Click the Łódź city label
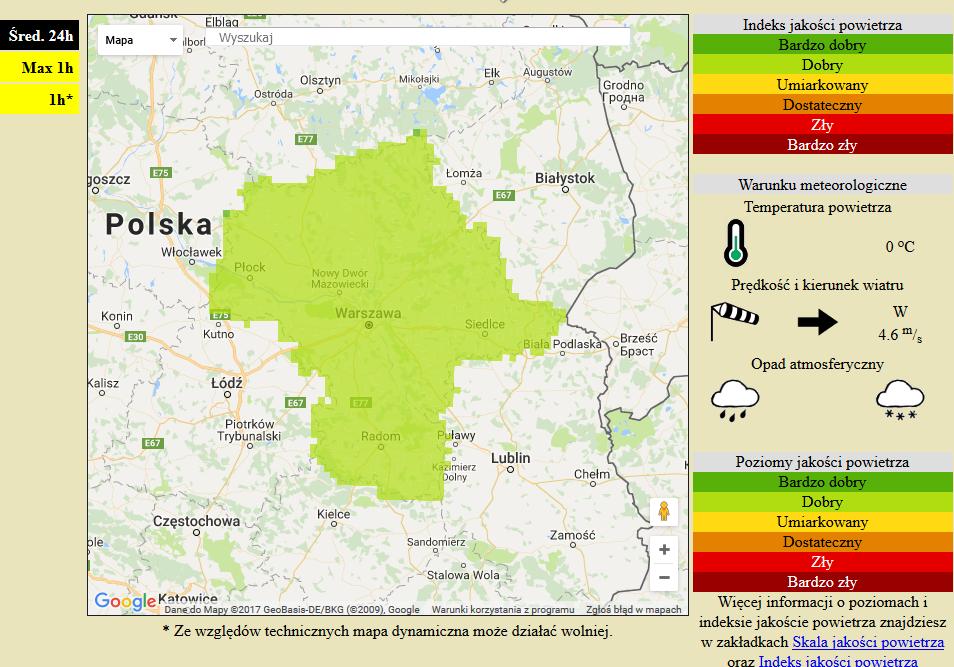The image size is (954, 667). pos(226,383)
